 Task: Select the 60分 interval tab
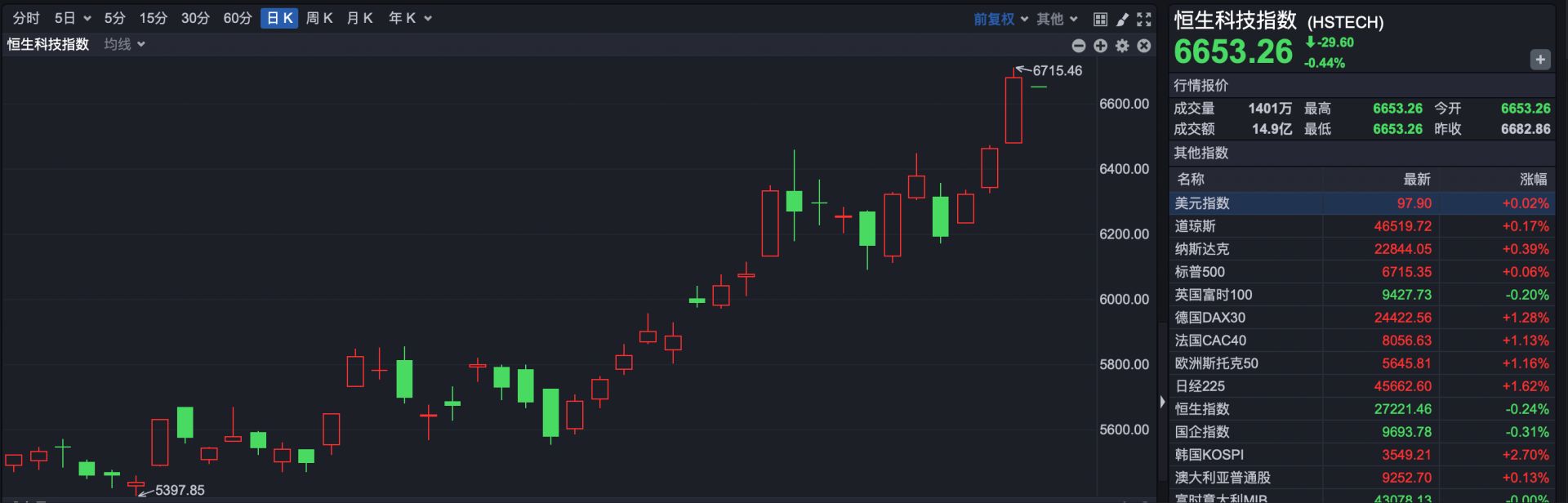237,18
